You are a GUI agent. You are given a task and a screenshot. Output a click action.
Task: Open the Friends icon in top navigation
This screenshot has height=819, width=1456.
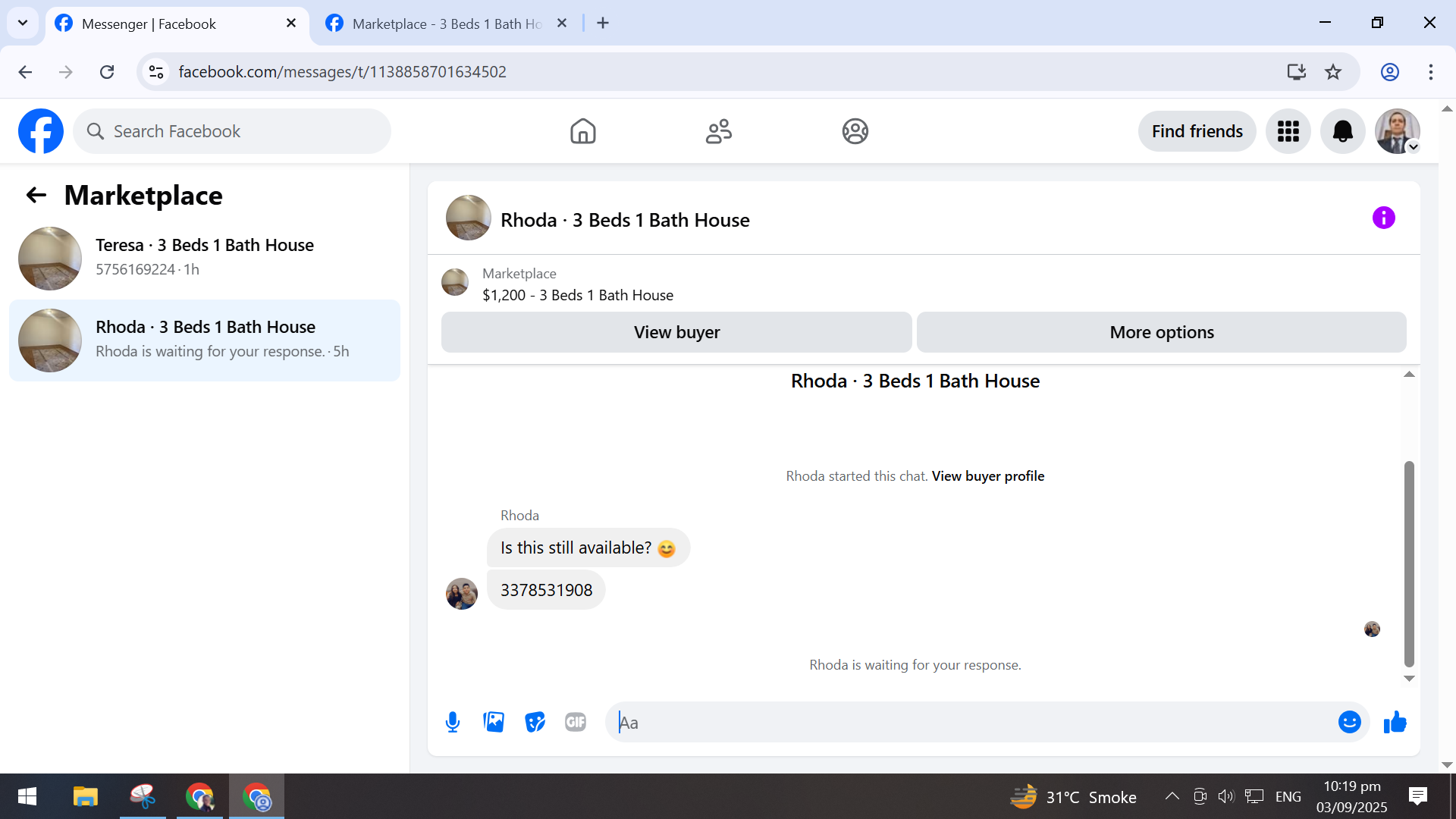coord(719,131)
